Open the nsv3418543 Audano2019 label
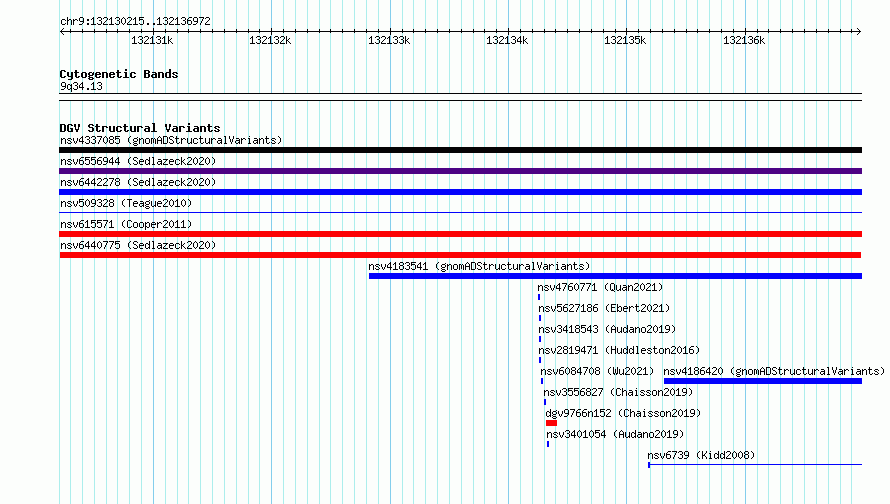Image resolution: width=890 pixels, height=504 pixels. [x=607, y=329]
